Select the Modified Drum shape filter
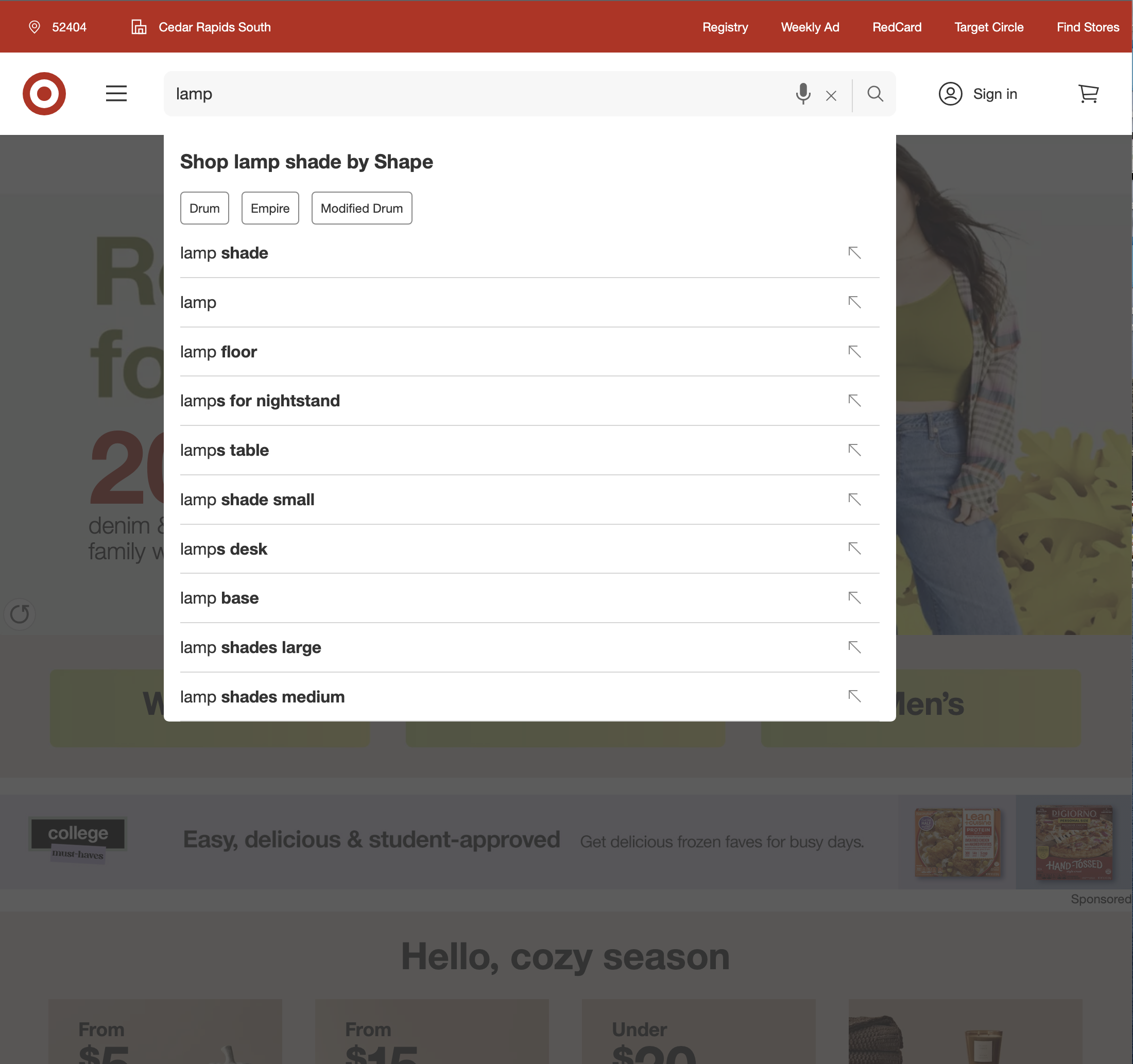1133x1064 pixels. click(362, 208)
